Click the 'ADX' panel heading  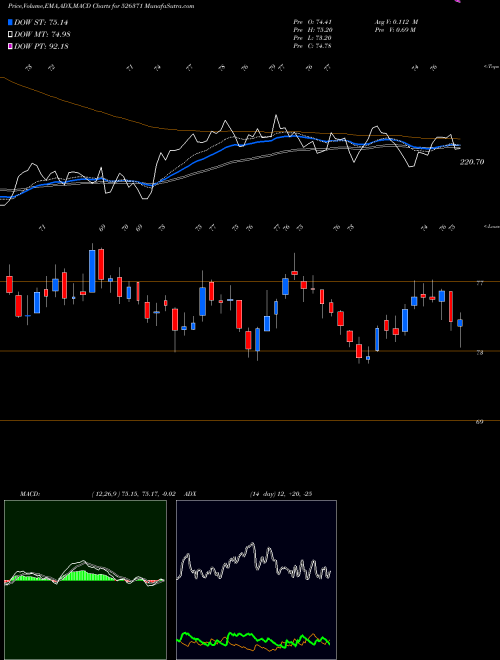(191, 494)
